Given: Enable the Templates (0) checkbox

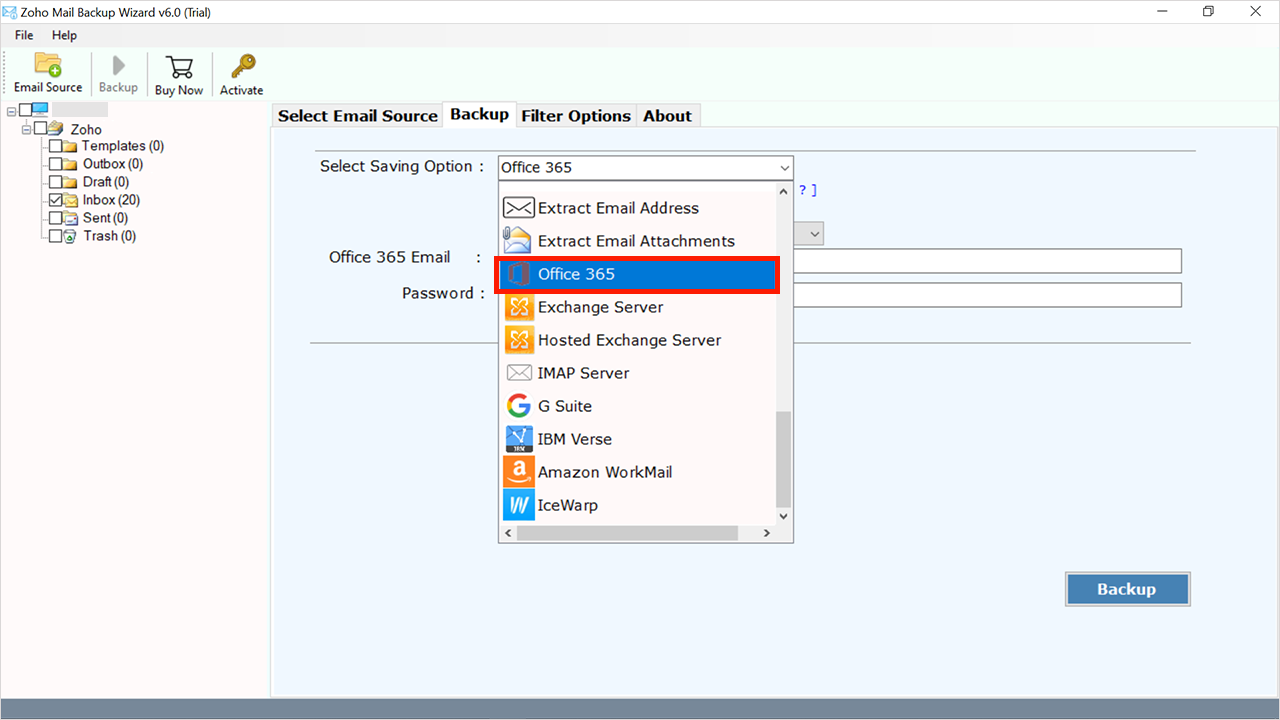Looking at the screenshot, I should (x=55, y=146).
